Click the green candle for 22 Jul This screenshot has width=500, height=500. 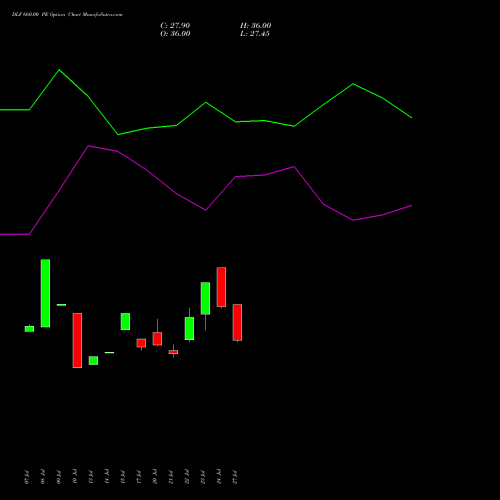pyautogui.click(x=189, y=328)
